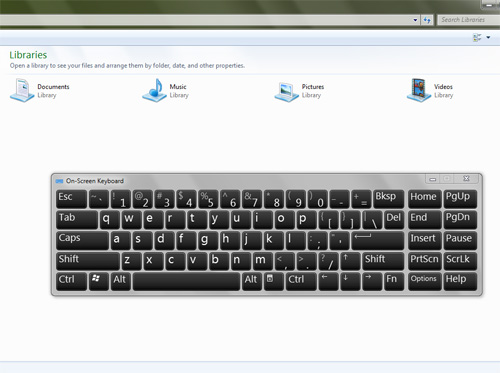Click the Enter key on keyboard
500x373 pixels.
coord(378,240)
